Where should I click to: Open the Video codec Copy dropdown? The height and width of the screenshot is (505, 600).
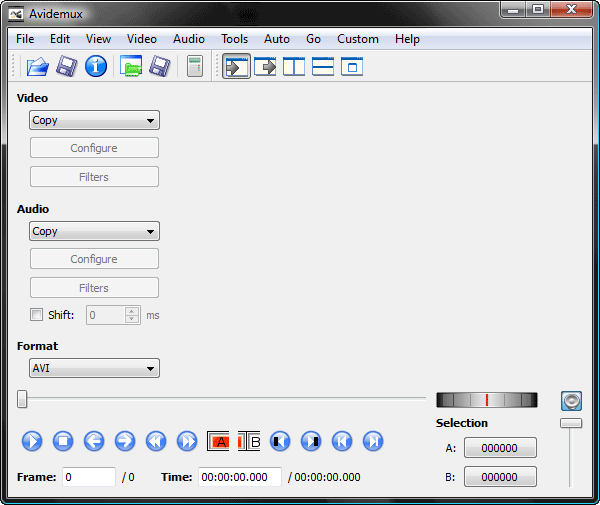(95, 120)
